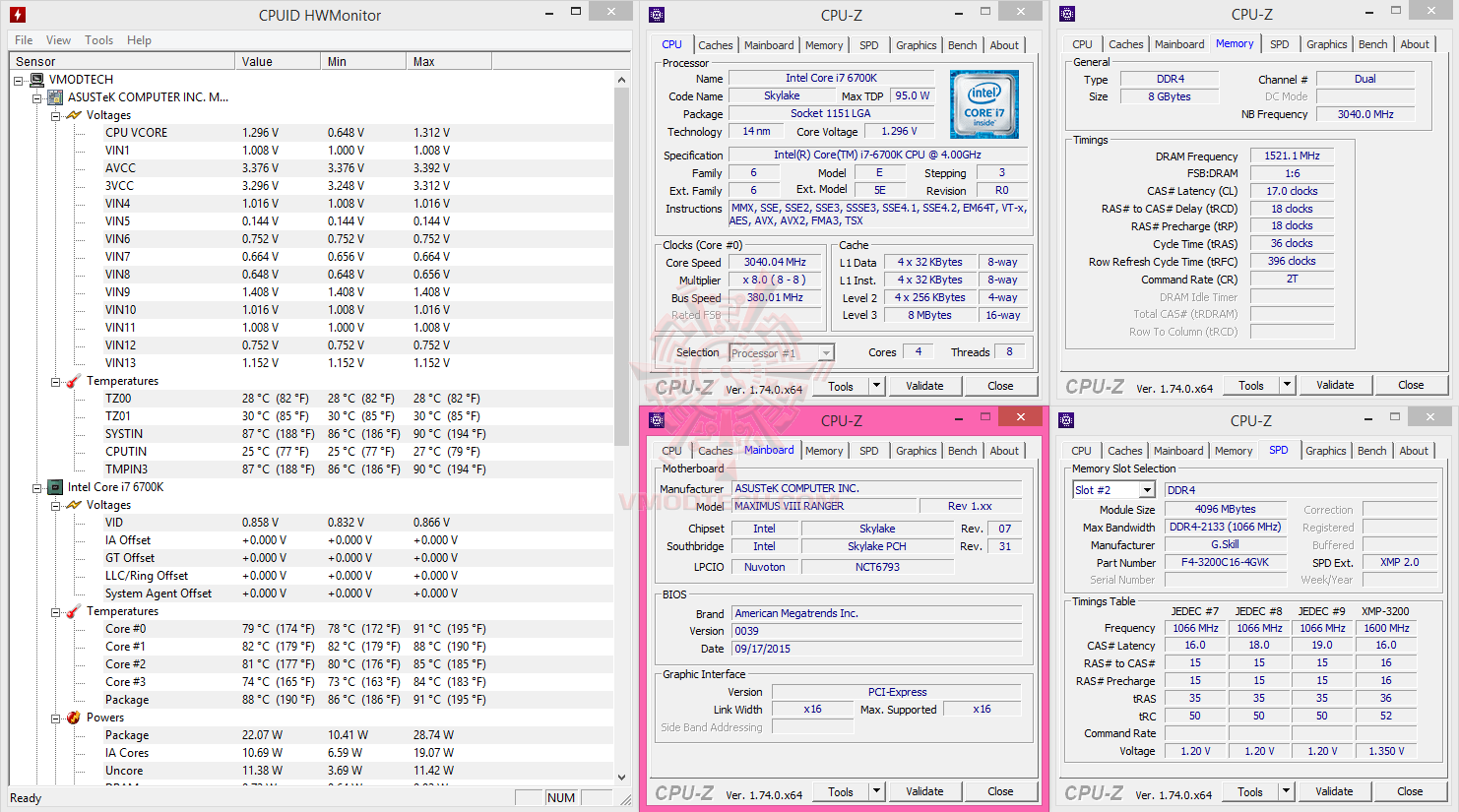Collapse the Intel Core i7 6700K tree node
This screenshot has width=1459, height=812.
pos(37,487)
